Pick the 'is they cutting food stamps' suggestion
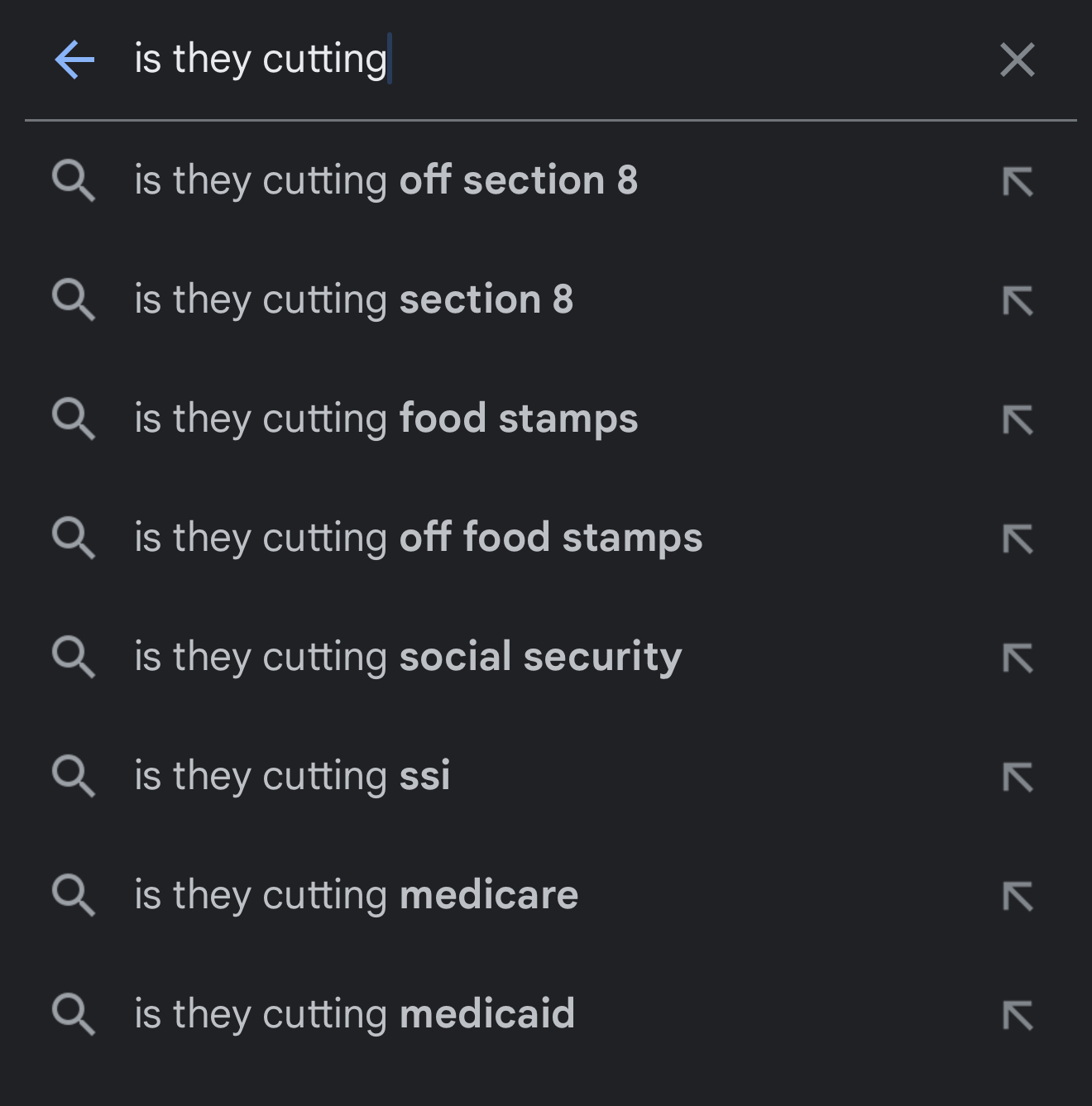Viewport: 1092px width, 1106px height. (386, 419)
